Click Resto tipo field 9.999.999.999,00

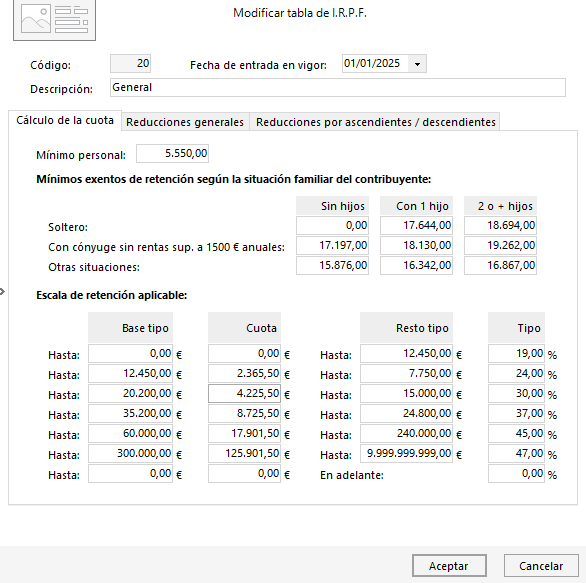[x=407, y=454]
